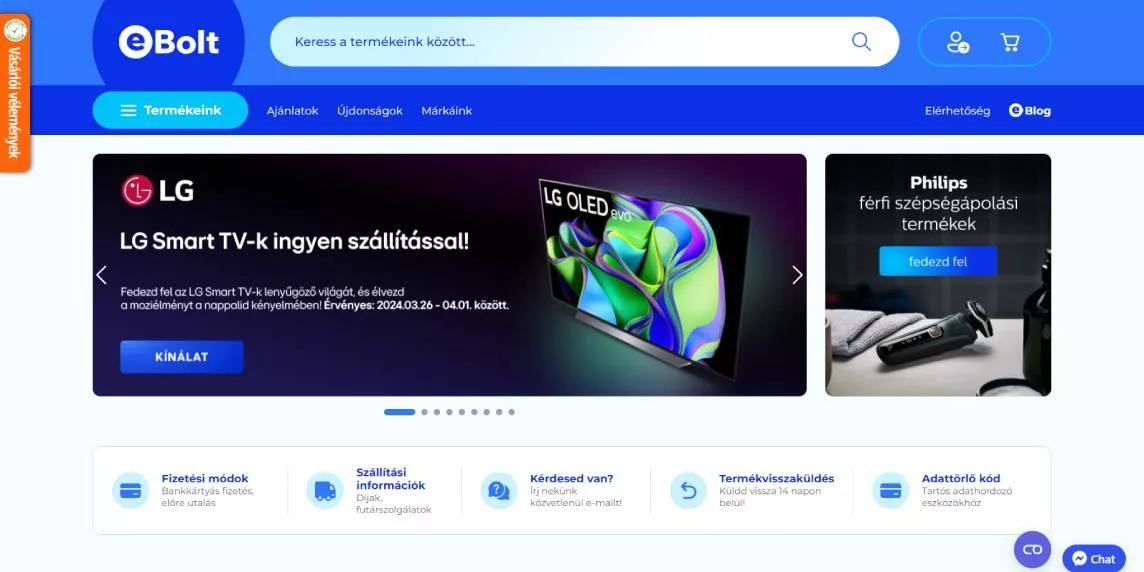
Task: Open the Termékeink products menu
Action: [x=170, y=110]
